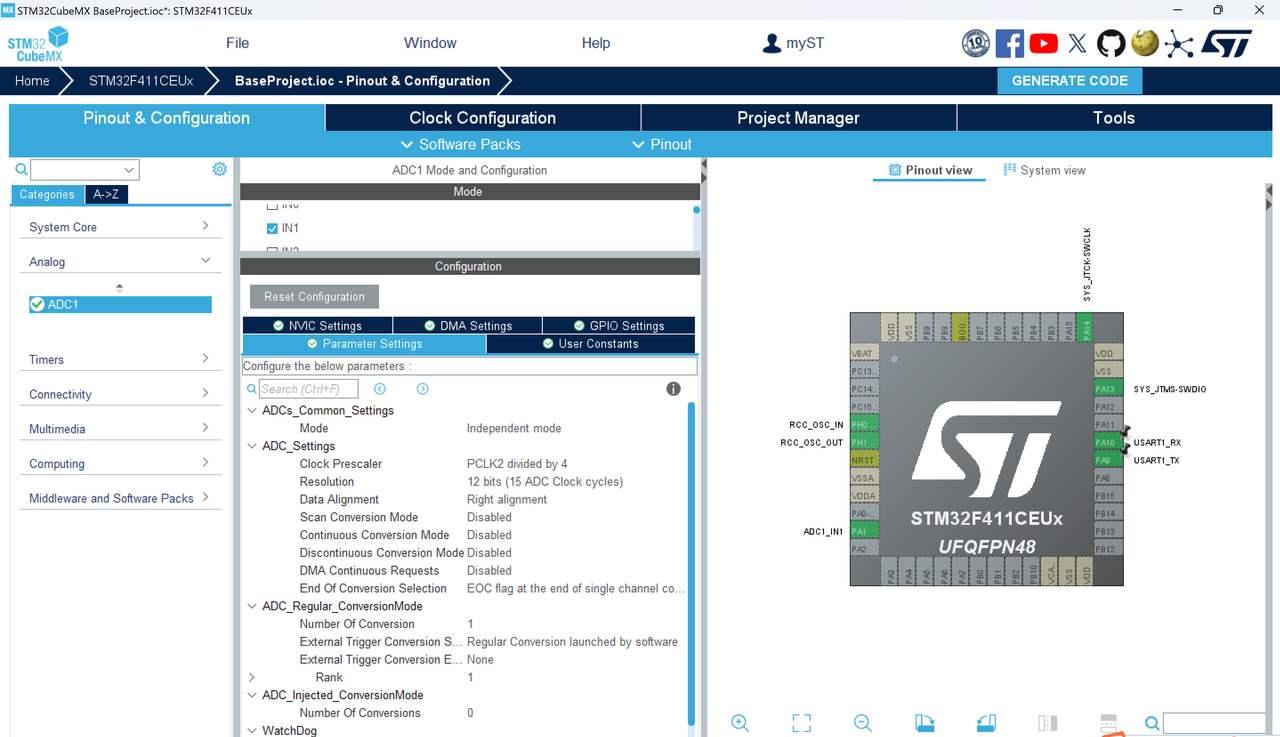Image resolution: width=1280 pixels, height=737 pixels.
Task: Click the Reset Configuration button
Action: [314, 297]
